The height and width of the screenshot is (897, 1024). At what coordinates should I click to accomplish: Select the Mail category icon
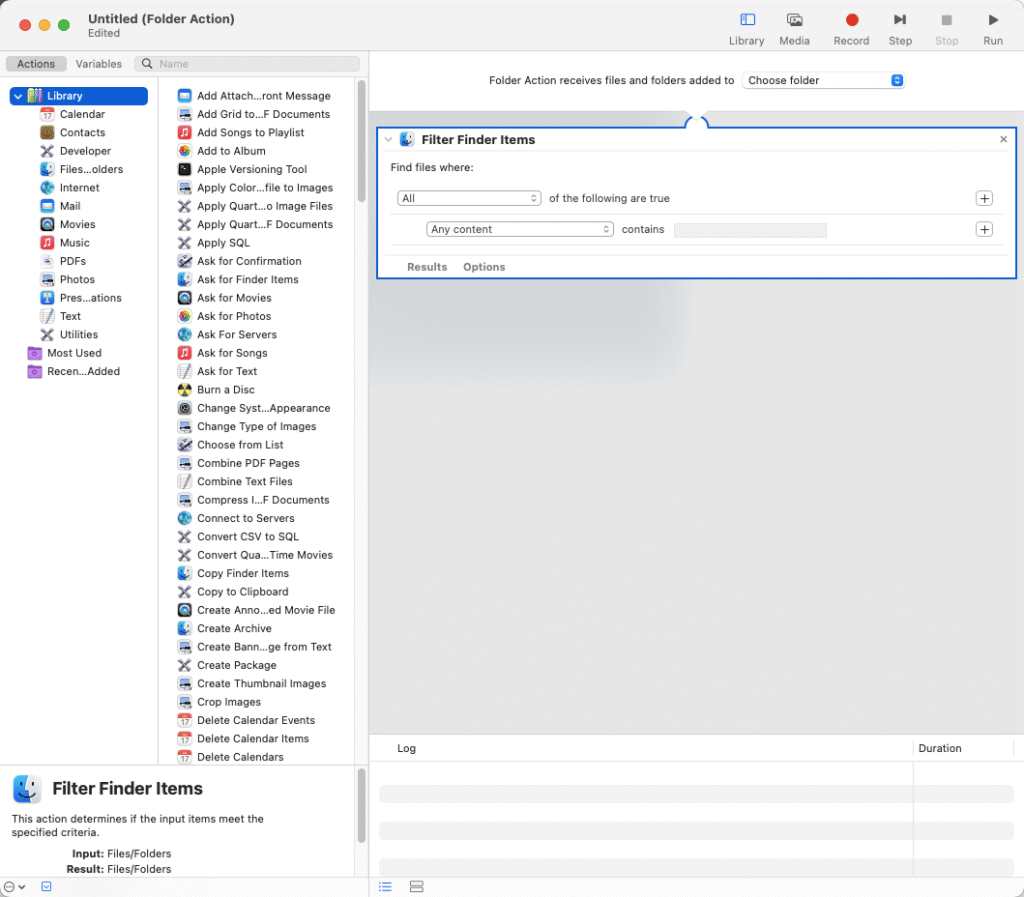coord(47,206)
